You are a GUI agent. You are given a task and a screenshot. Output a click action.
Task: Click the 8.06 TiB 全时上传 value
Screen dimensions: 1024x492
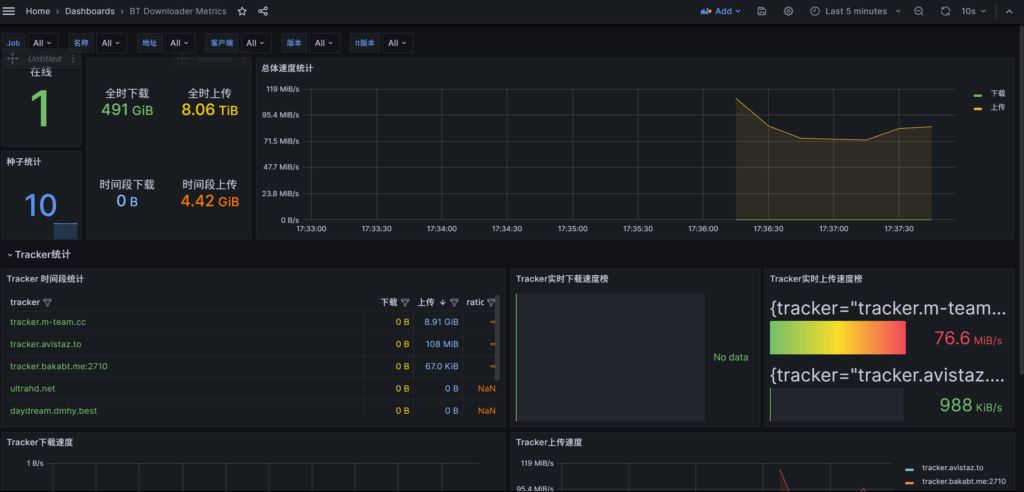210,110
